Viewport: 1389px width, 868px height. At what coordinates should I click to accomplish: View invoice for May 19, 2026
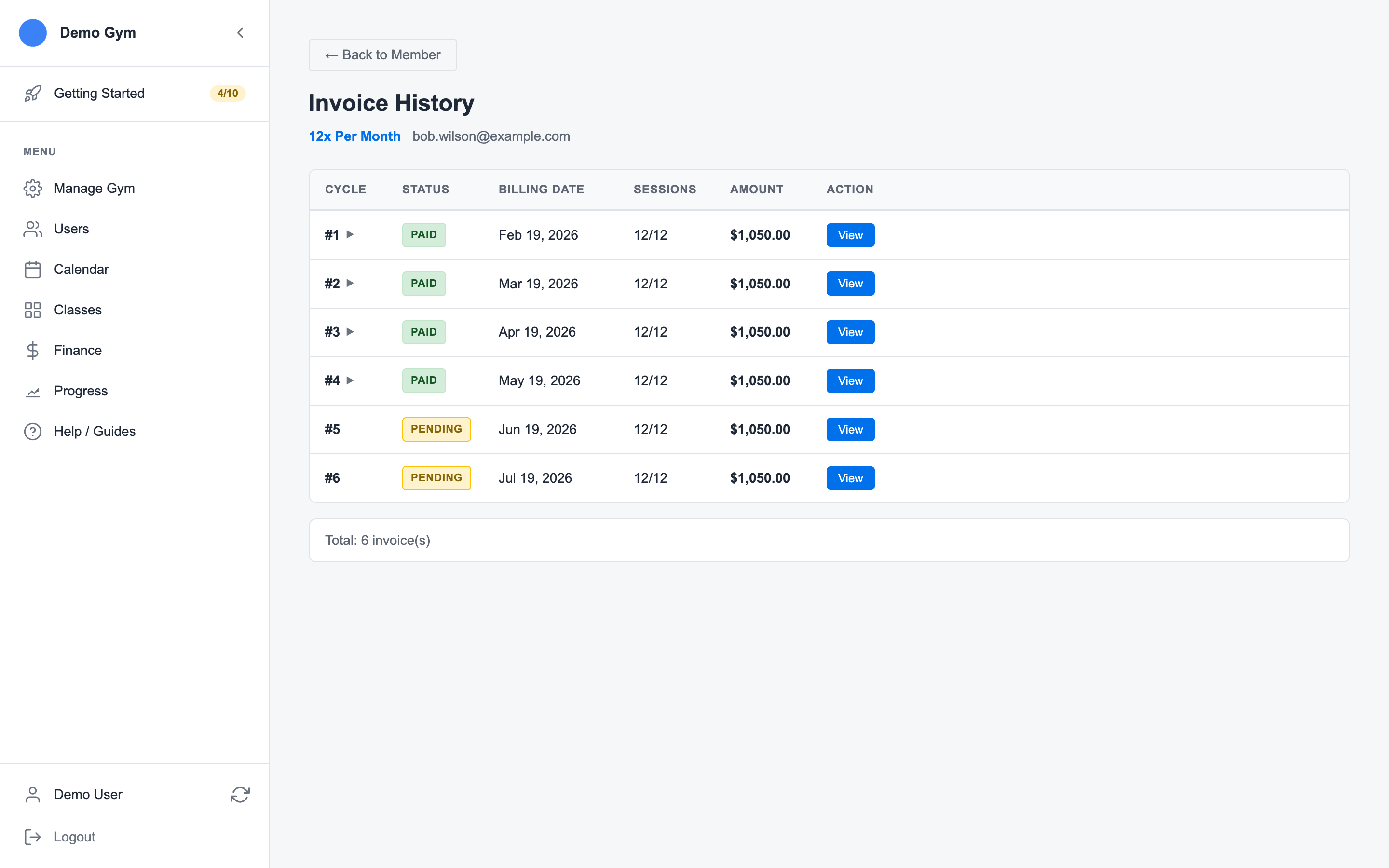pos(850,380)
